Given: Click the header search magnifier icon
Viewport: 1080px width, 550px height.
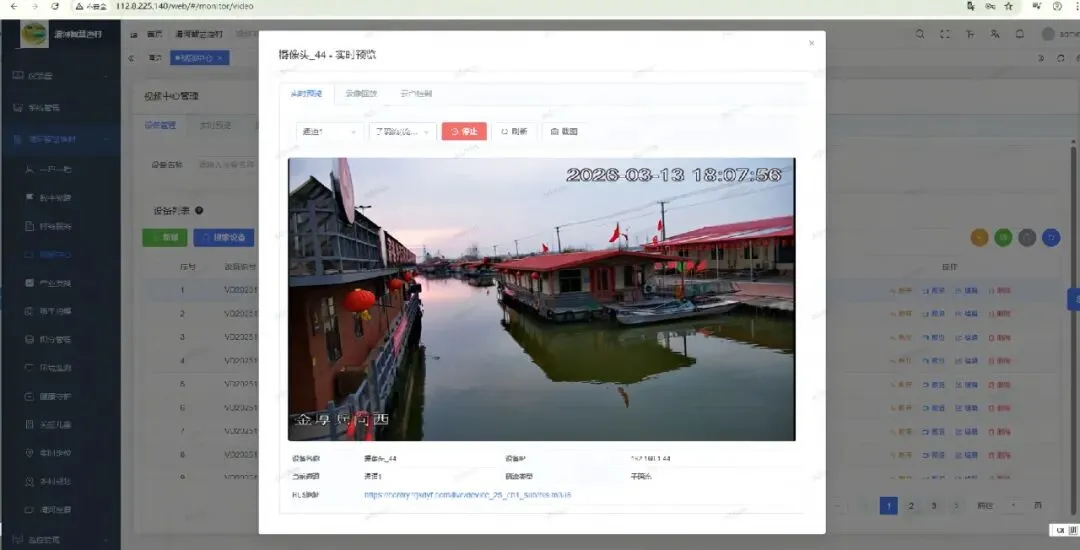Looking at the screenshot, I should (x=920, y=34).
